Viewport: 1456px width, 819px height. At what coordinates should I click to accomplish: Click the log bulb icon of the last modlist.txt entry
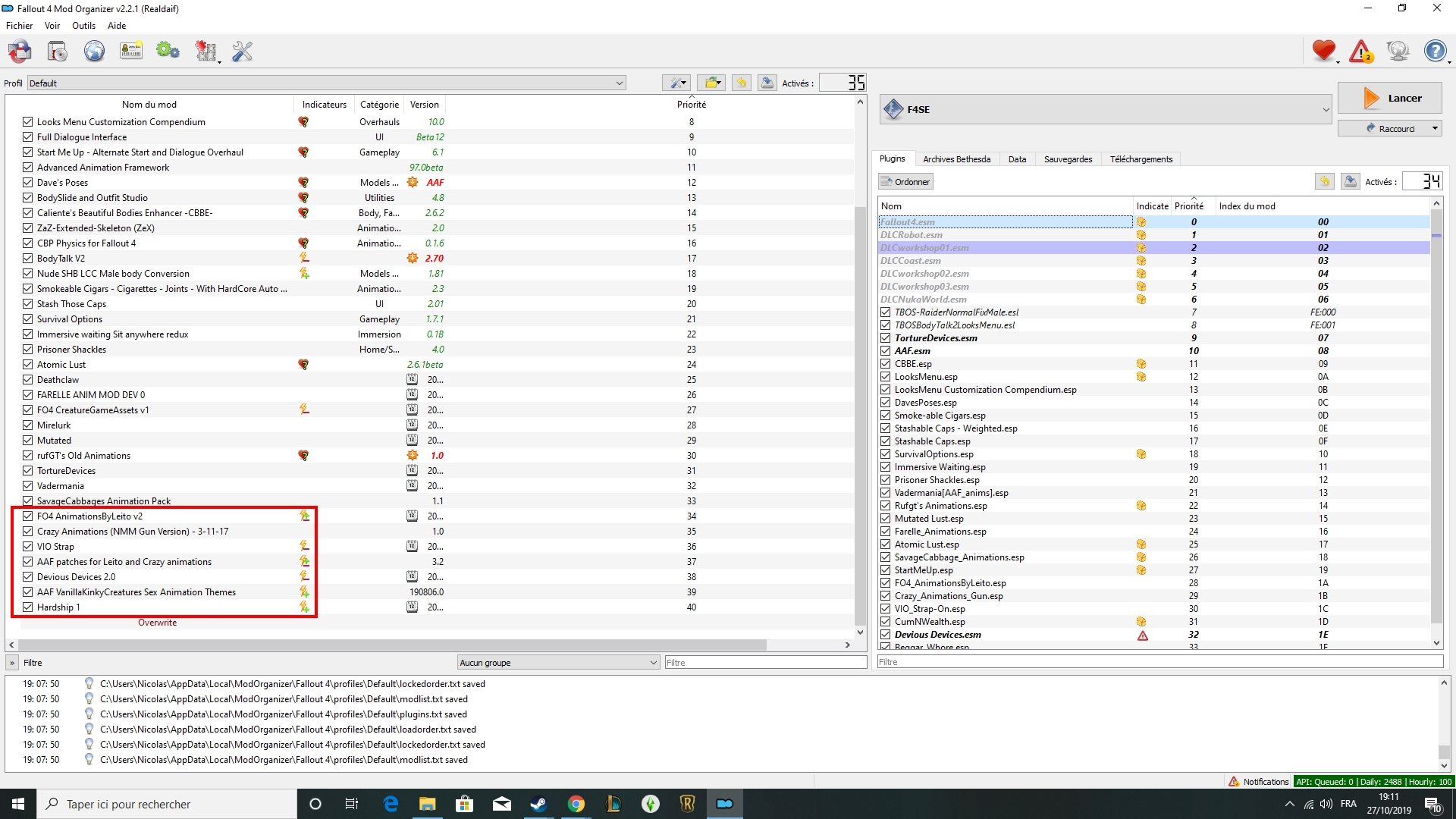pos(89,759)
